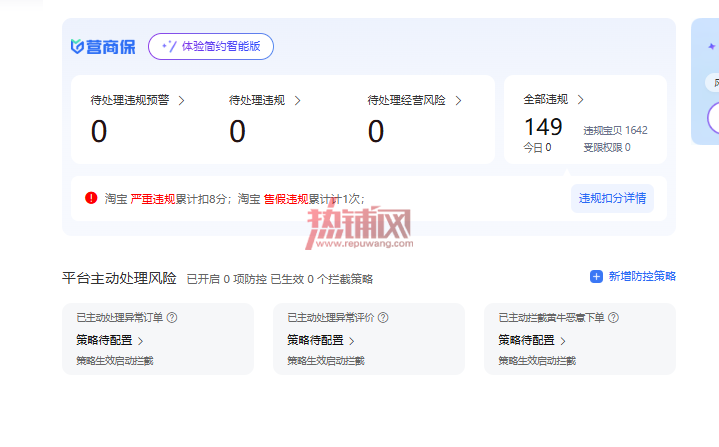
Task: Open help icon next to 已主动处理异常订单
Action: (172, 317)
